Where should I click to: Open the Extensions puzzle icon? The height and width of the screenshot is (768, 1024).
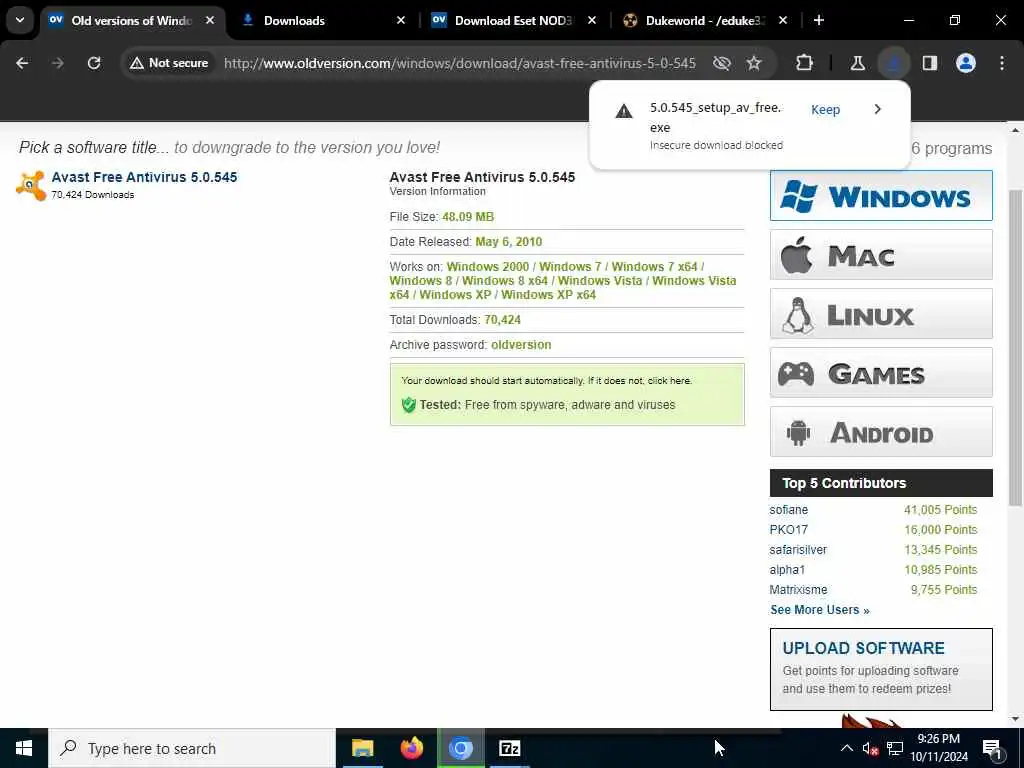pos(805,63)
